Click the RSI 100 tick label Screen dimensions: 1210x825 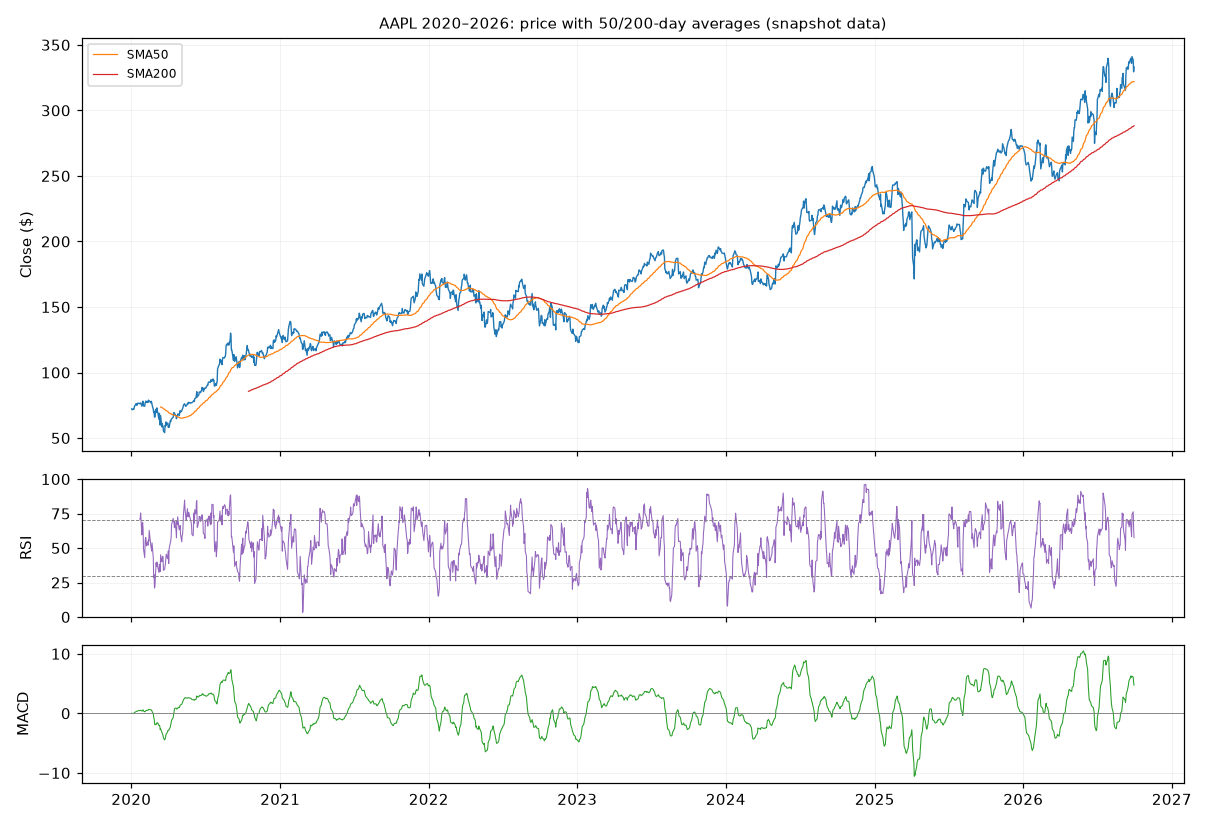click(56, 480)
